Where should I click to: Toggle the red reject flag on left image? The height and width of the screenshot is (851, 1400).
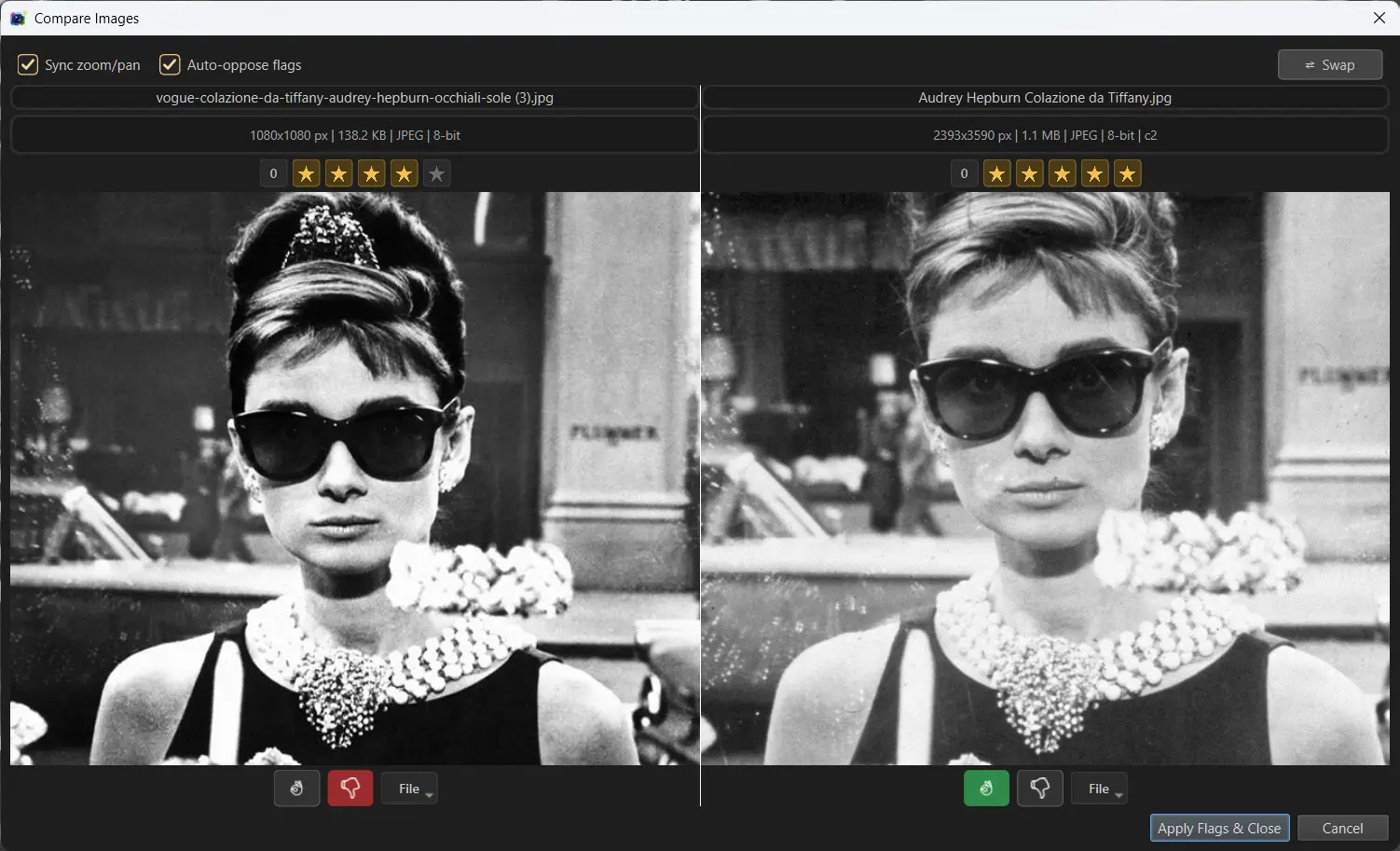click(350, 789)
